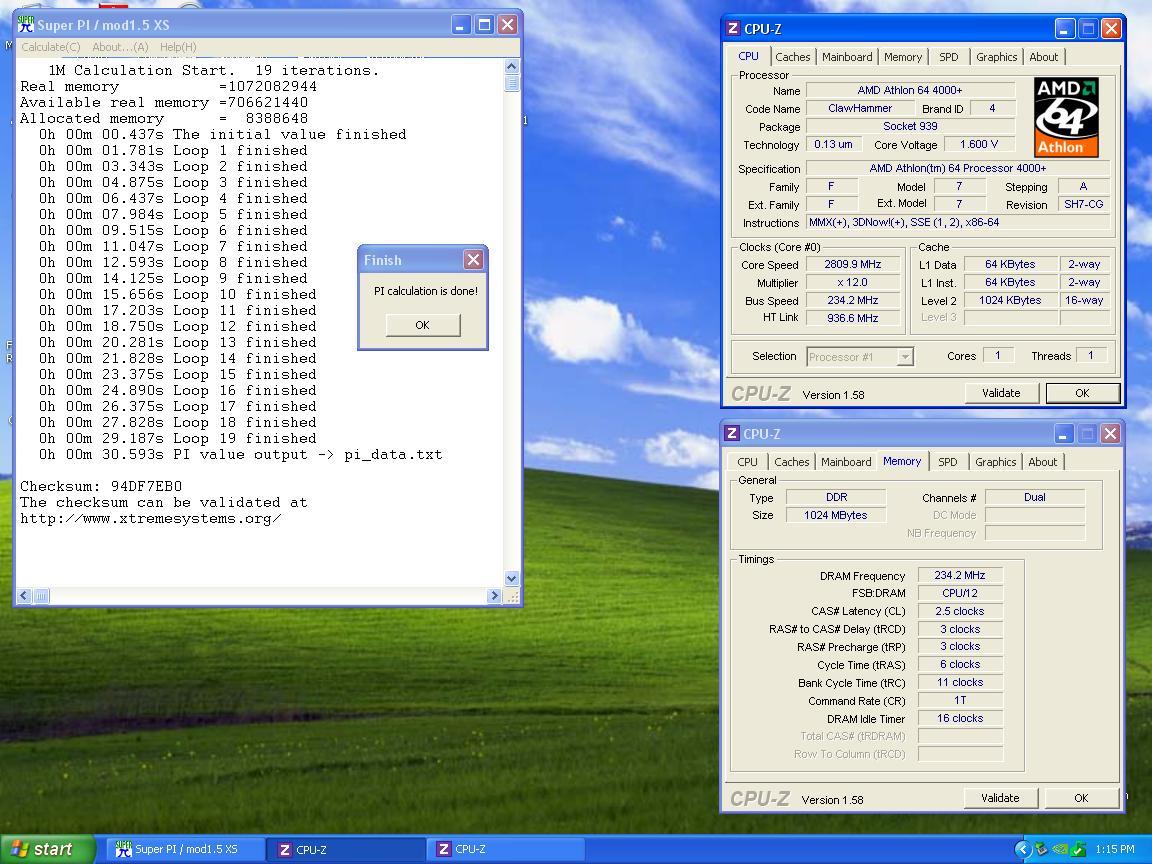Click bottom CPU-Z title bar Z icon

732,433
